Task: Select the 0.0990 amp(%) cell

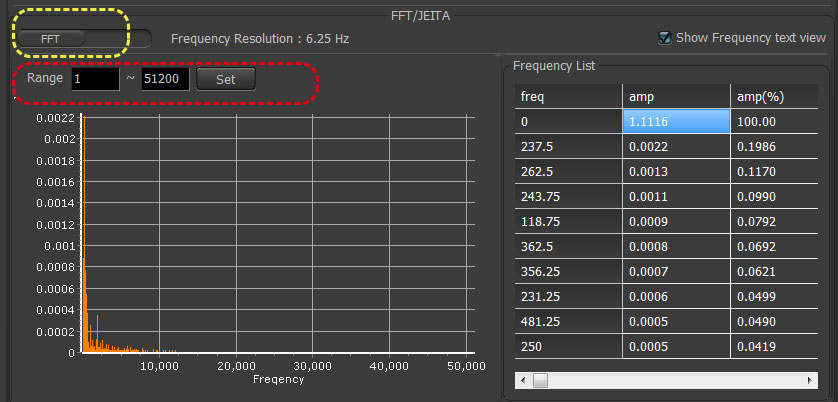Action: coord(773,195)
